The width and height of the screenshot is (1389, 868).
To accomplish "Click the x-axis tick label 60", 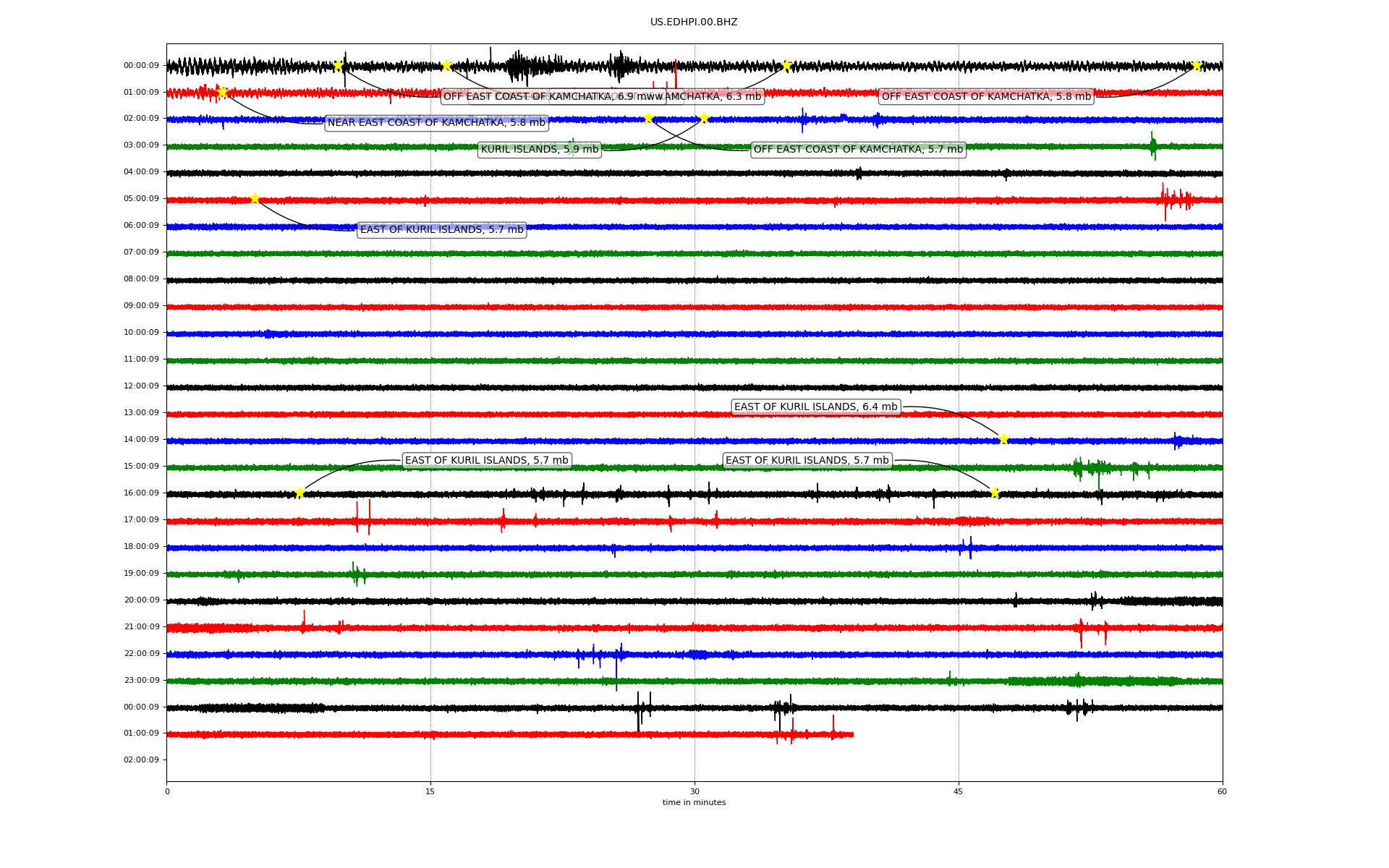I will (1223, 792).
